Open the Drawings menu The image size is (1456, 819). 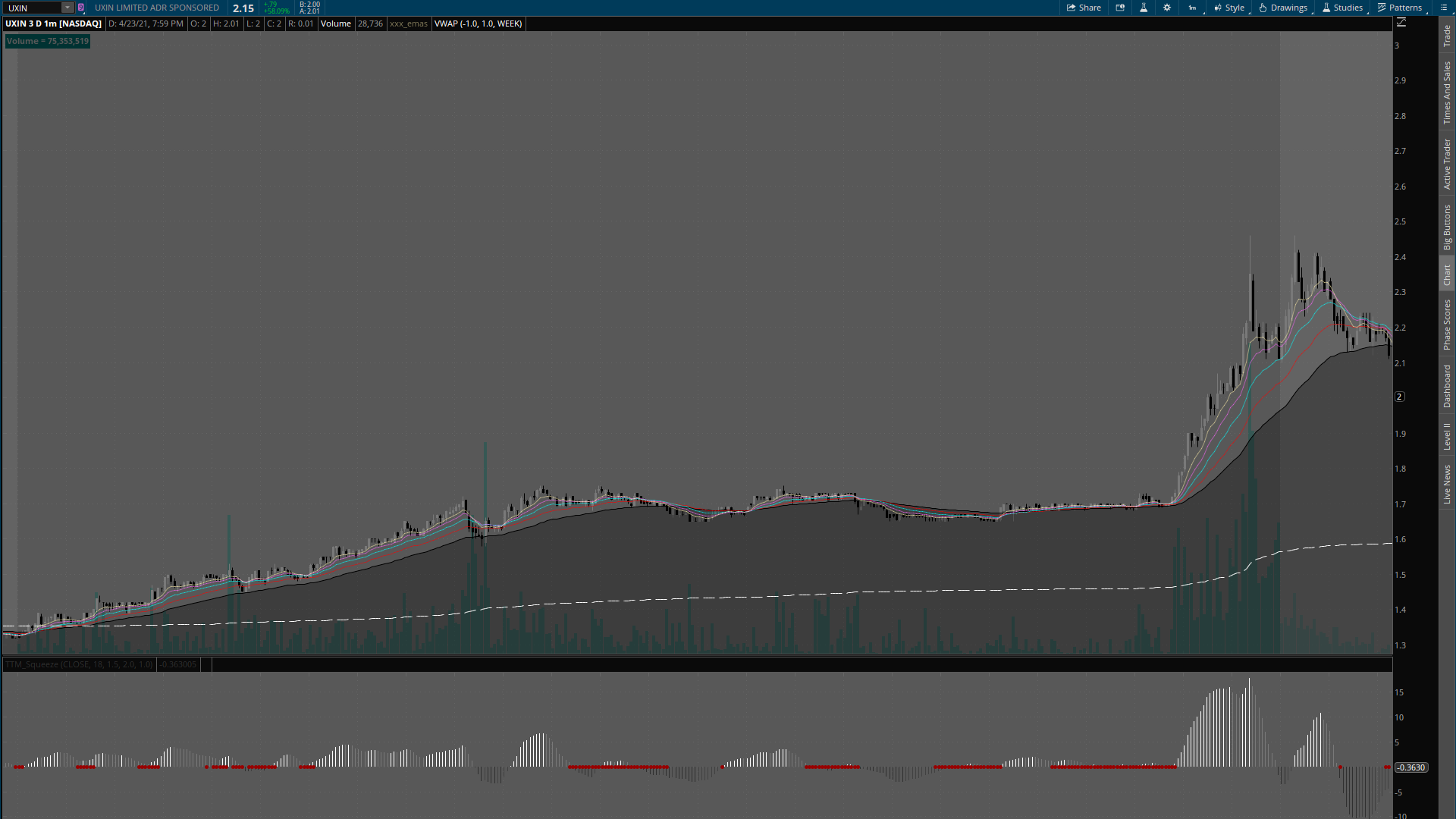tap(1283, 8)
